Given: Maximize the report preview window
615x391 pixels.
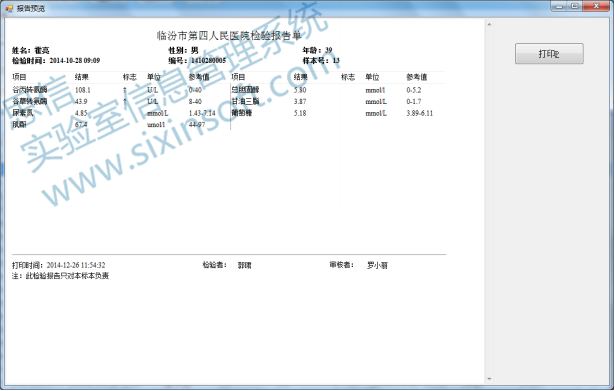Looking at the screenshot, I should pos(575,6).
